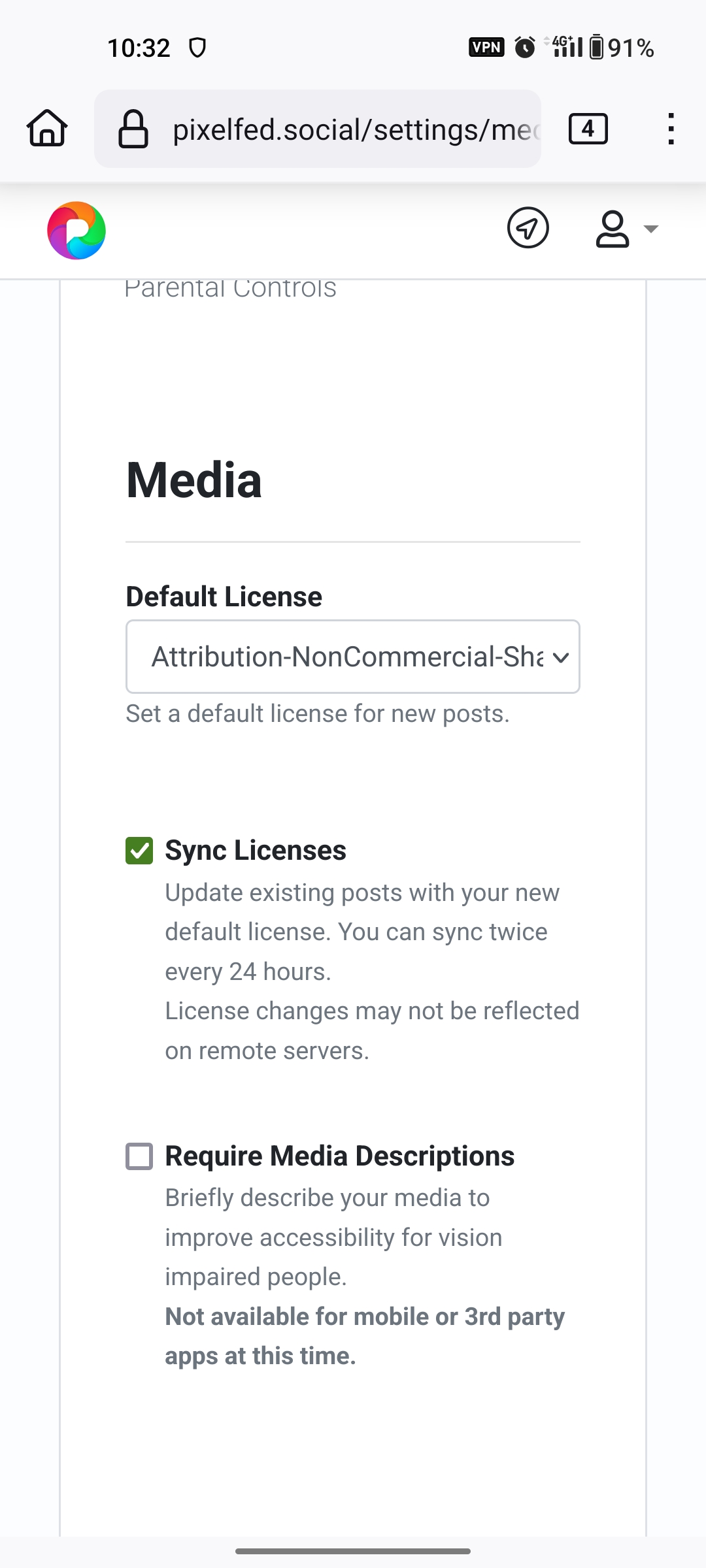Tap the battery 91% indicator
The width and height of the screenshot is (706, 1568).
click(x=621, y=48)
